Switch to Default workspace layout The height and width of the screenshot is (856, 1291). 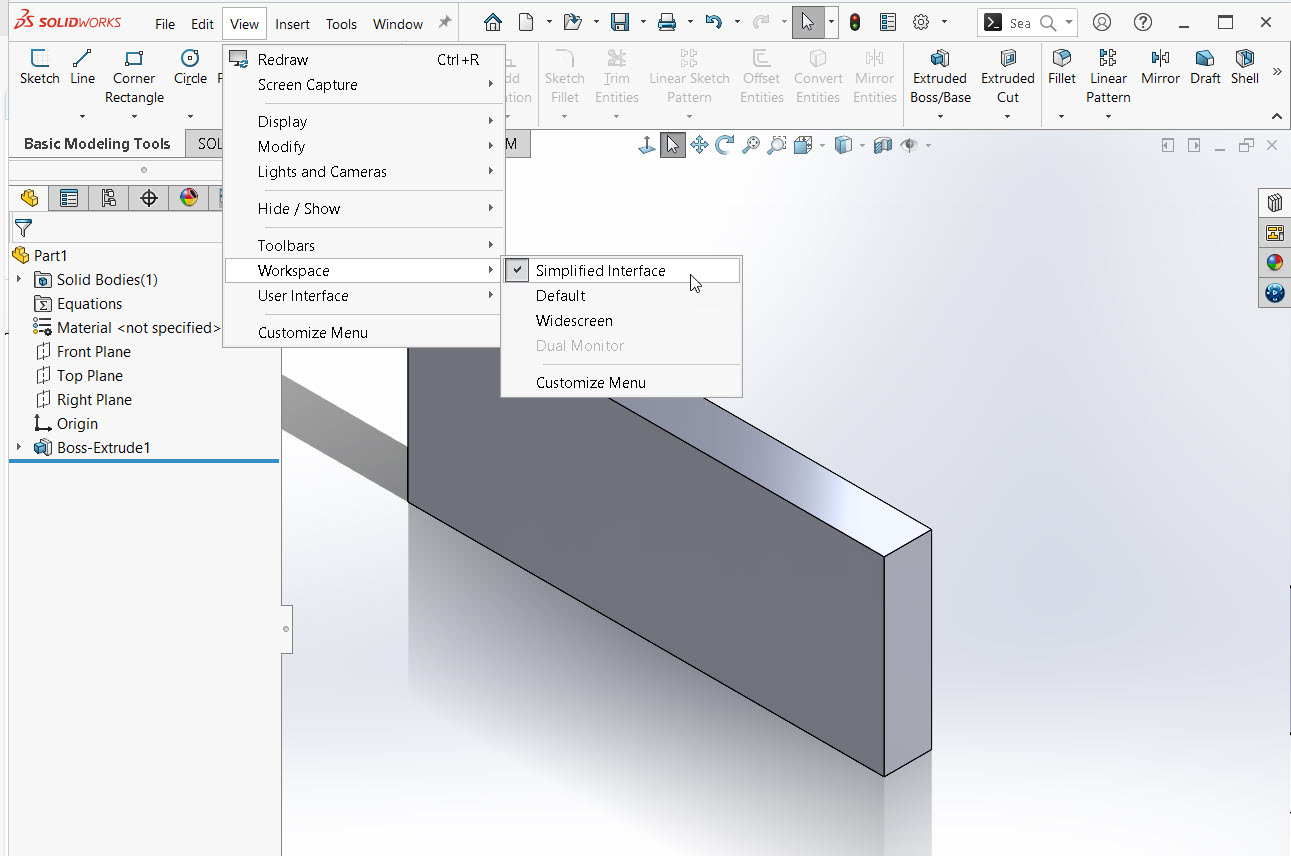tap(560, 295)
